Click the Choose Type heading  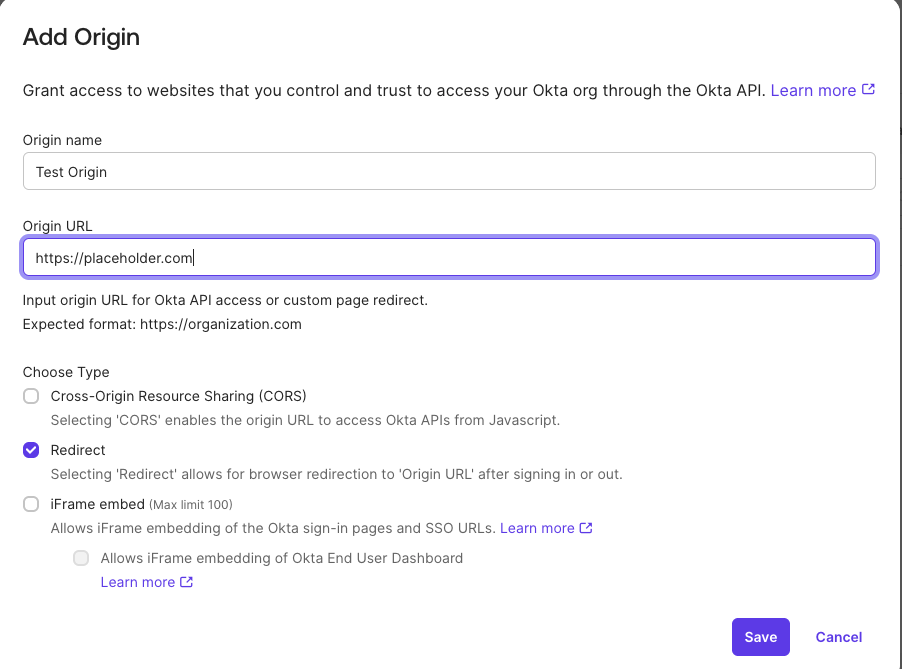click(x=66, y=372)
